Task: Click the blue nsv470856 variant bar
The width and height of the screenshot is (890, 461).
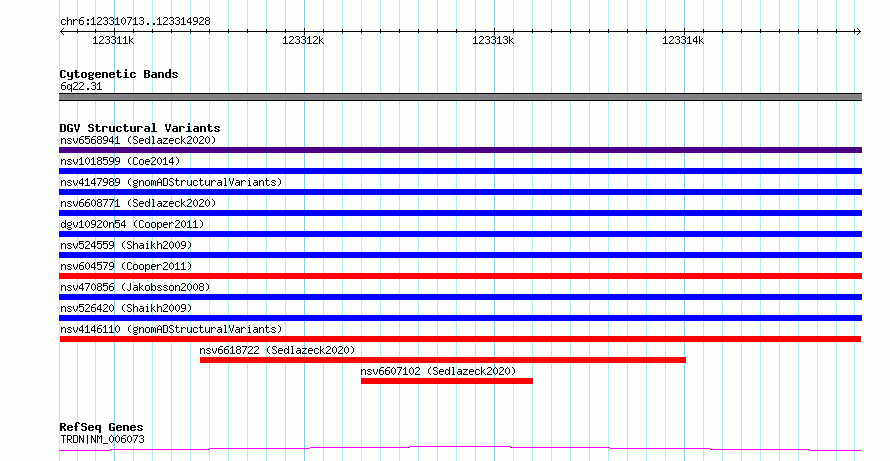Action: point(460,297)
